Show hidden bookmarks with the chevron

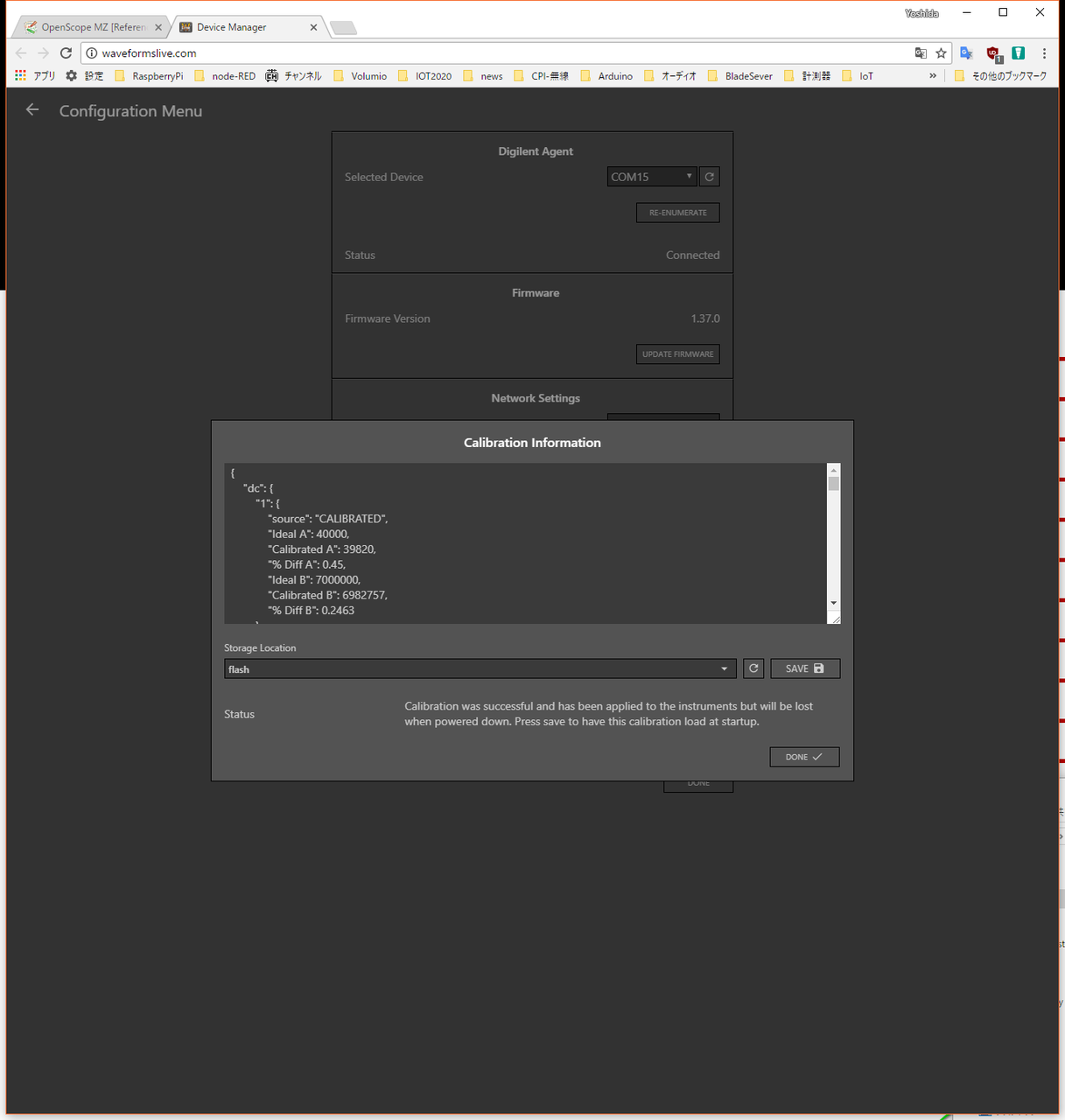[933, 76]
